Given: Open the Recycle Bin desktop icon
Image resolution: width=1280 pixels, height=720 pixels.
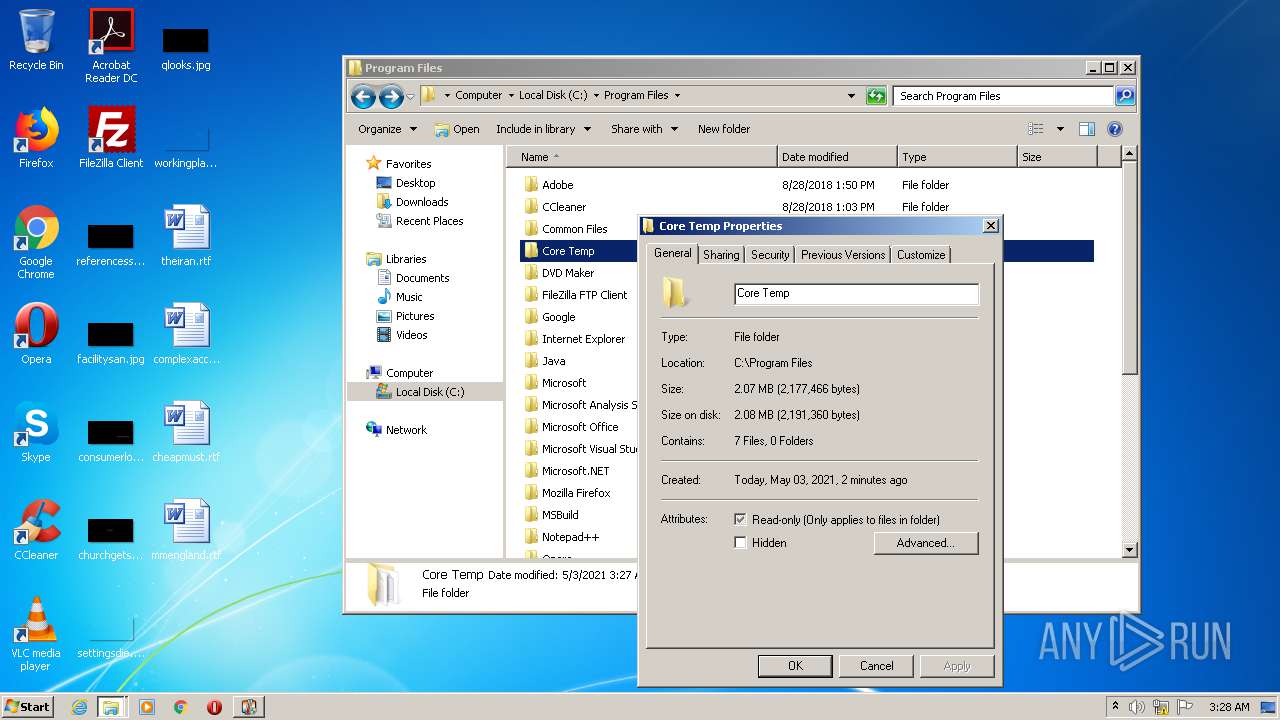Looking at the screenshot, I should click(36, 40).
